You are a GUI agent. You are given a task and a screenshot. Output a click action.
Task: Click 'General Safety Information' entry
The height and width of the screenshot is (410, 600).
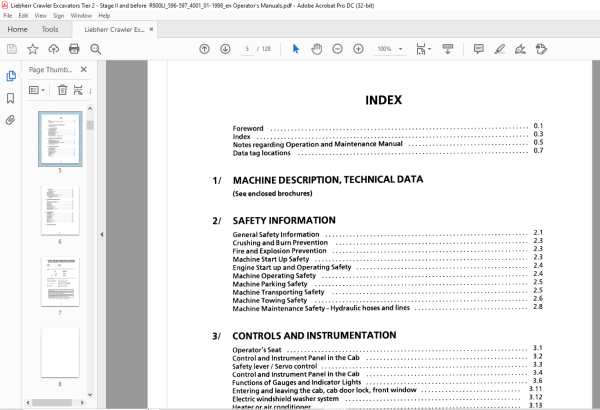point(276,234)
